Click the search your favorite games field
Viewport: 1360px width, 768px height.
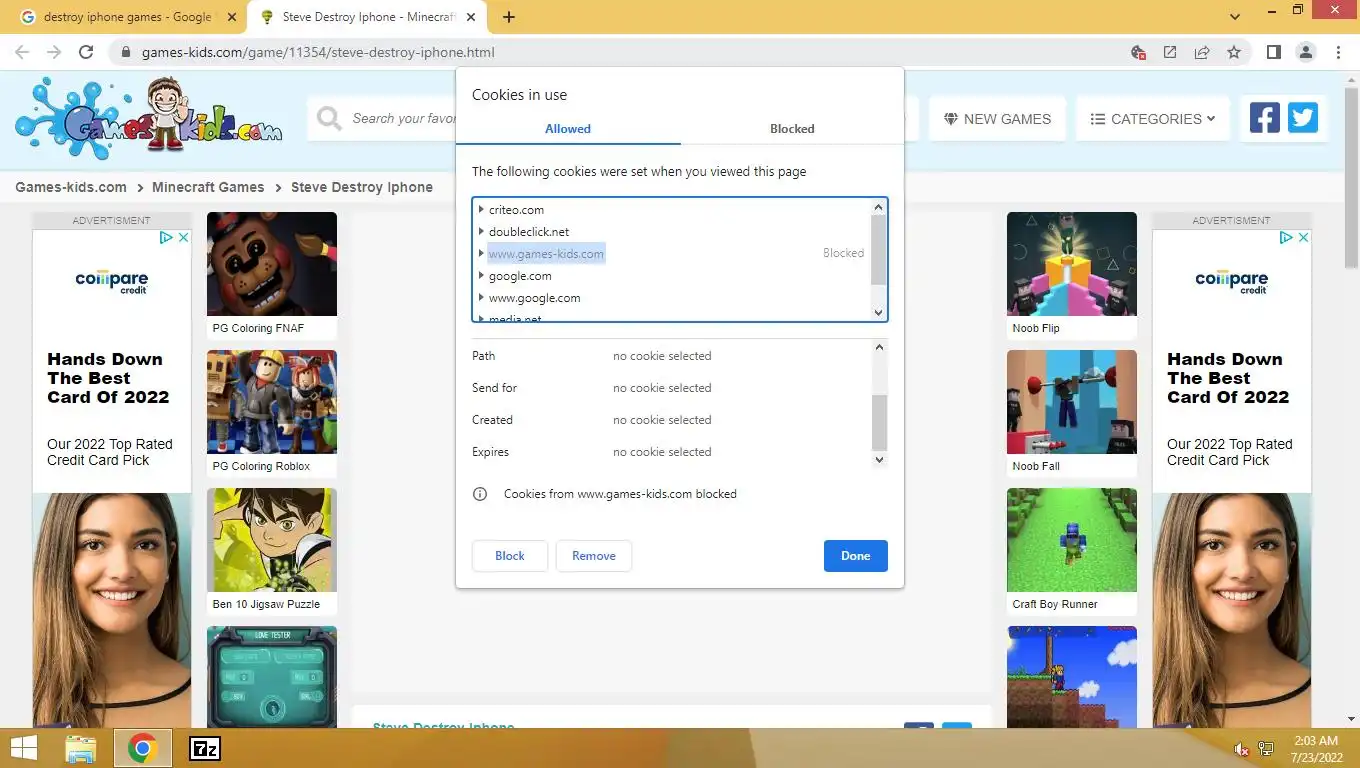point(404,119)
